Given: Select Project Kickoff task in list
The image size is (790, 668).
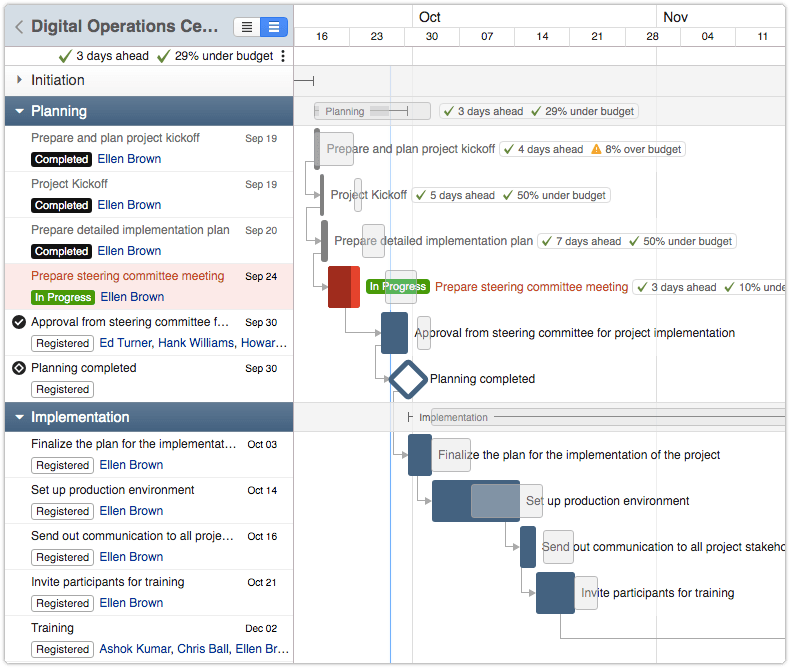Looking at the screenshot, I should pos(149,195).
